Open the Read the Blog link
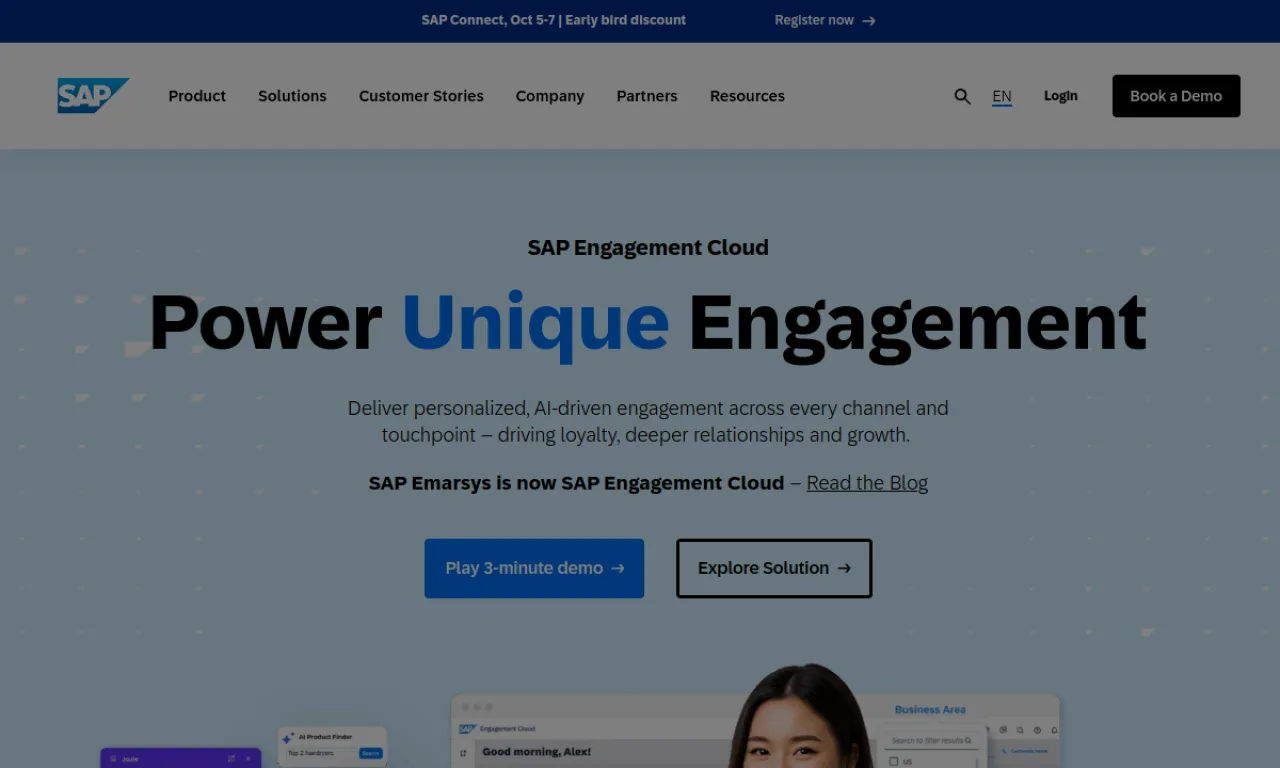 point(867,483)
